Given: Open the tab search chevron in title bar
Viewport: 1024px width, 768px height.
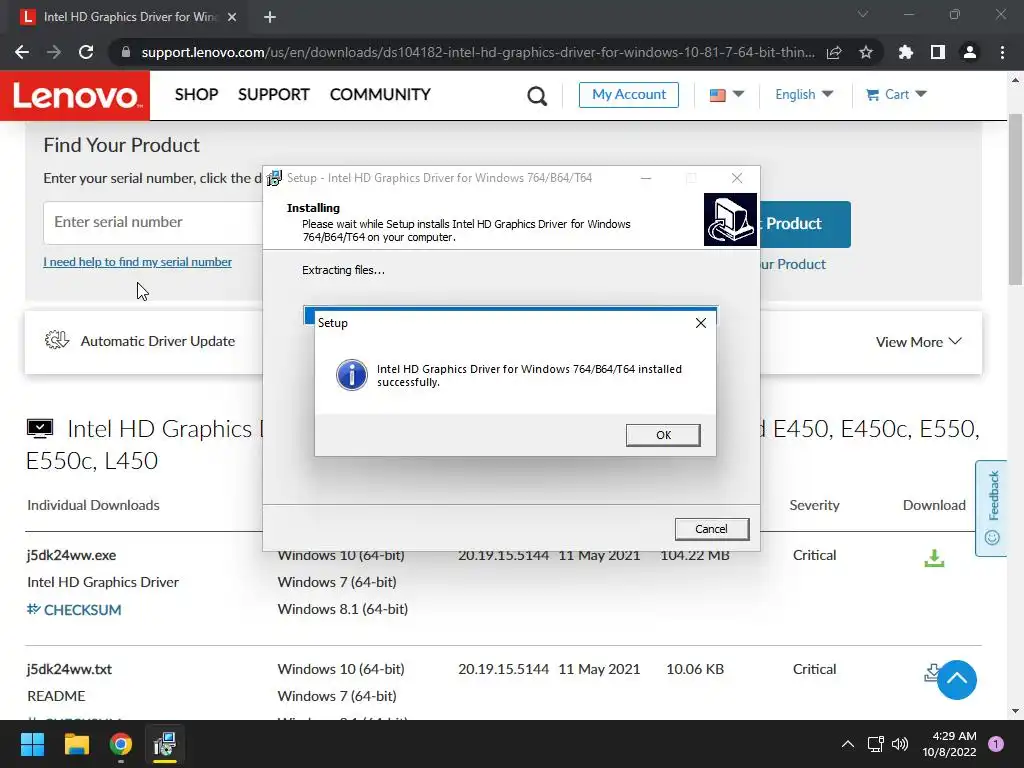Looking at the screenshot, I should point(863,14).
